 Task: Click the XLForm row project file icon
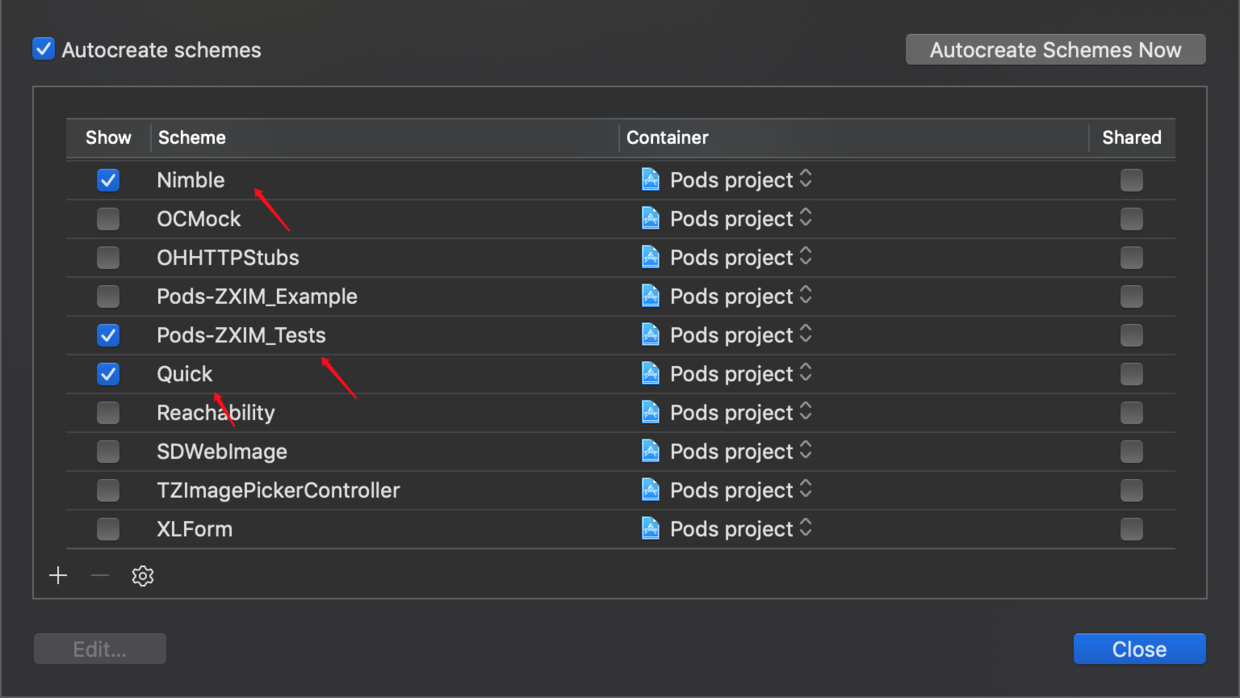(650, 529)
